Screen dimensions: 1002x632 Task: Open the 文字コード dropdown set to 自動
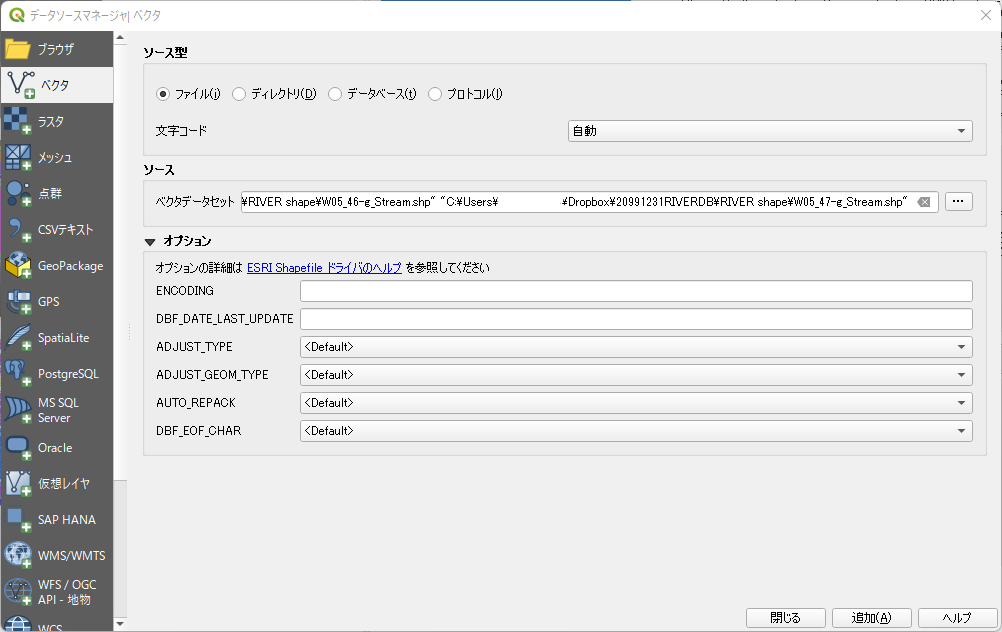click(769, 131)
